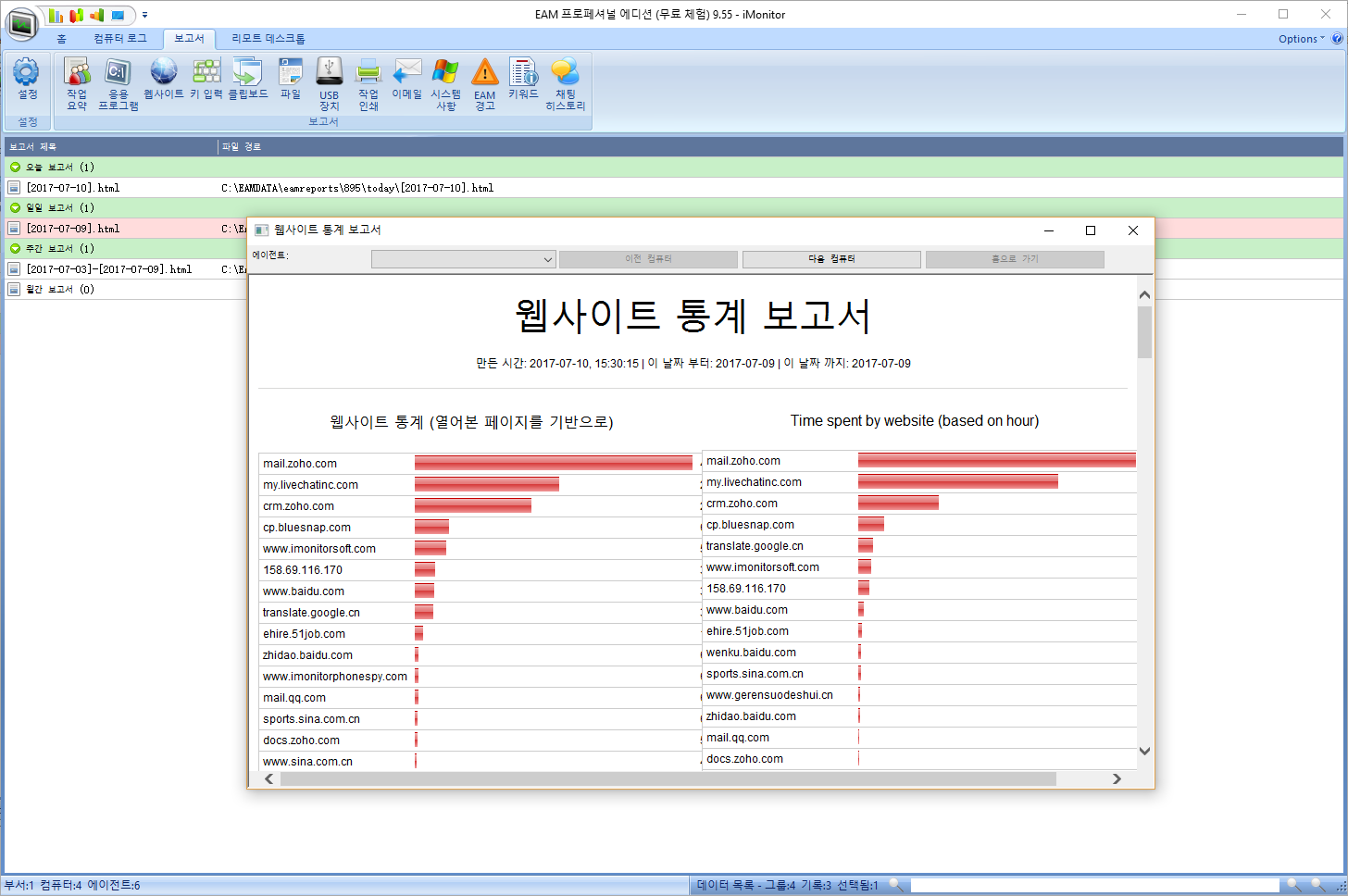Click www.imonitorphonespy.com in the left chart
Viewport: 1348px width, 896px height.
click(335, 677)
